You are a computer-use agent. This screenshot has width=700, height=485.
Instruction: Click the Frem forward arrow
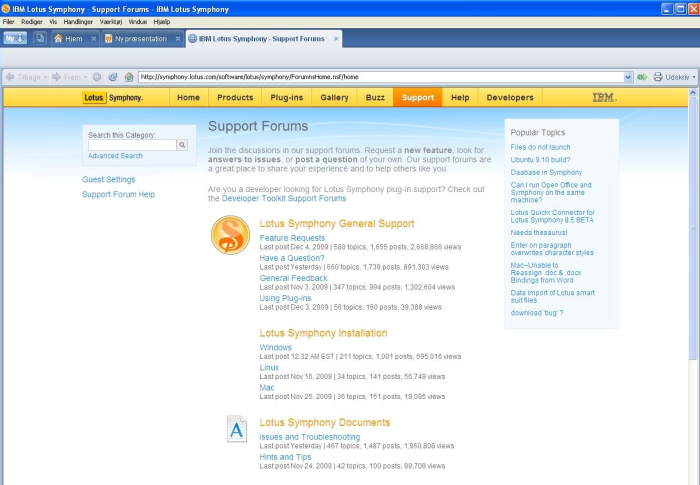click(x=56, y=77)
